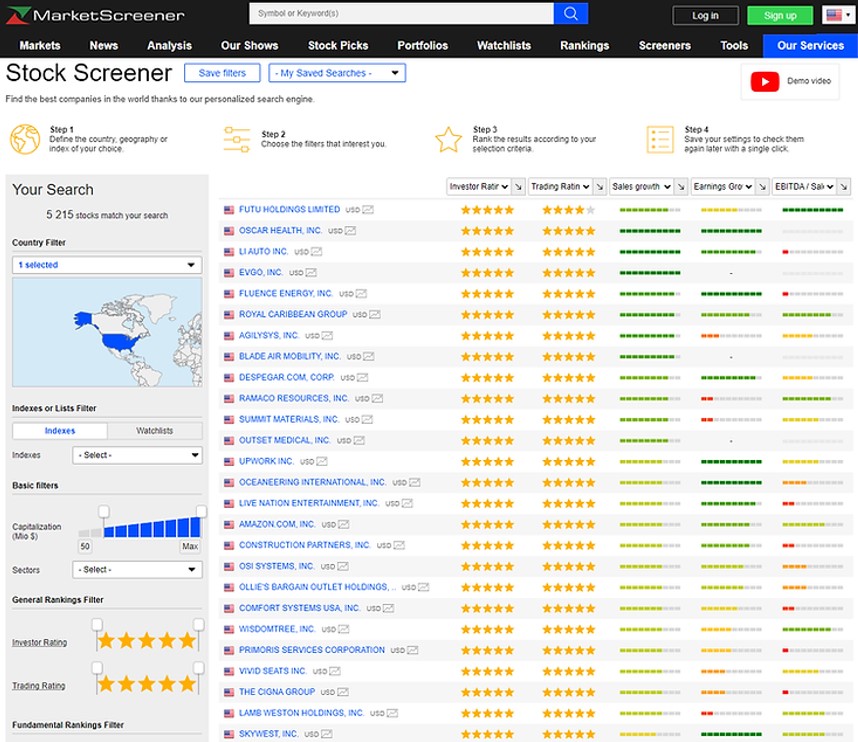Viewport: 858px width, 742px height.
Task: Change the EBITDA / Sales column dropdown
Action: pos(804,187)
